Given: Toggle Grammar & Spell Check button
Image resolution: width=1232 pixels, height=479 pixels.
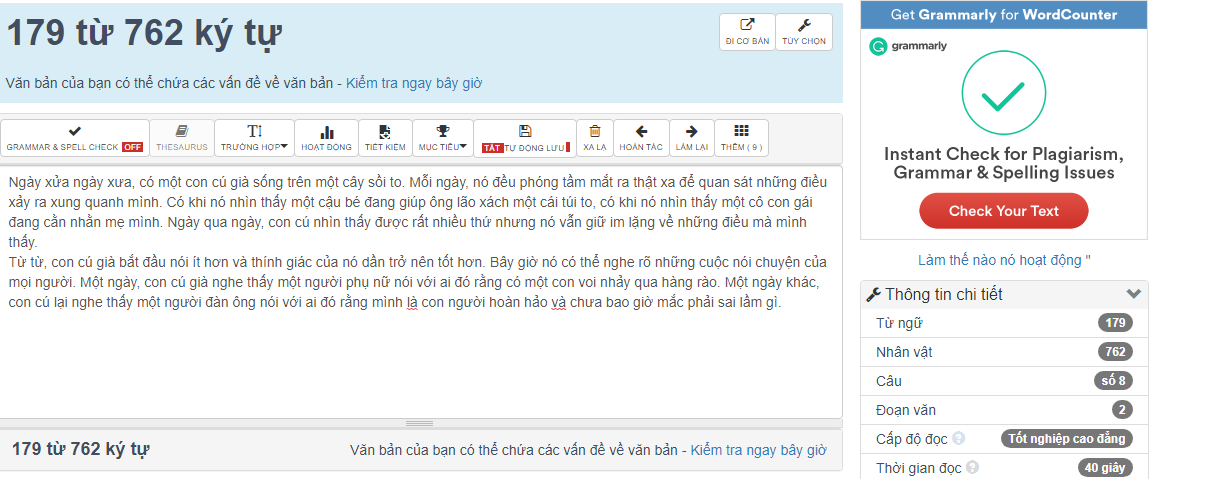Looking at the screenshot, I should tap(75, 138).
